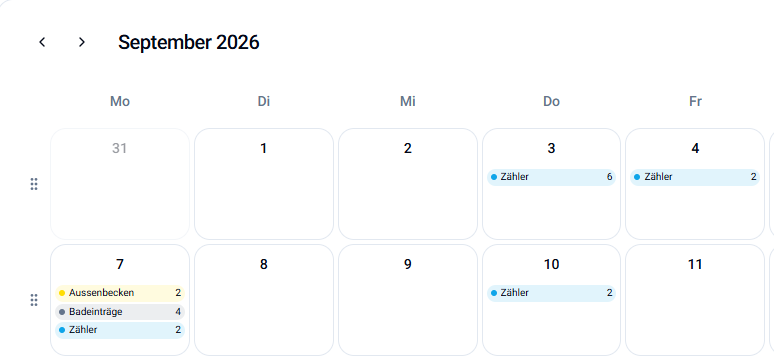Select the day cell for September 1

click(x=264, y=184)
